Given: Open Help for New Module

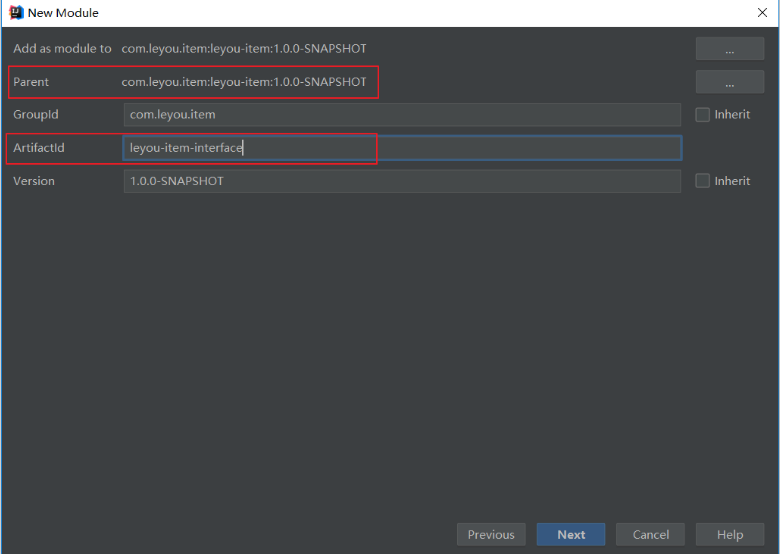Looking at the screenshot, I should pyautogui.click(x=730, y=535).
